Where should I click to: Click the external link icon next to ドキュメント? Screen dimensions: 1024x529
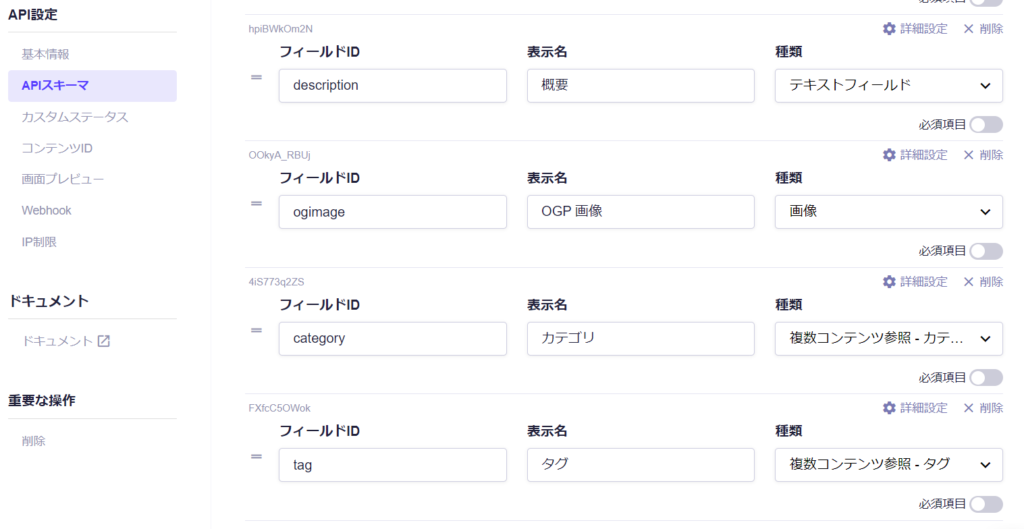(104, 341)
